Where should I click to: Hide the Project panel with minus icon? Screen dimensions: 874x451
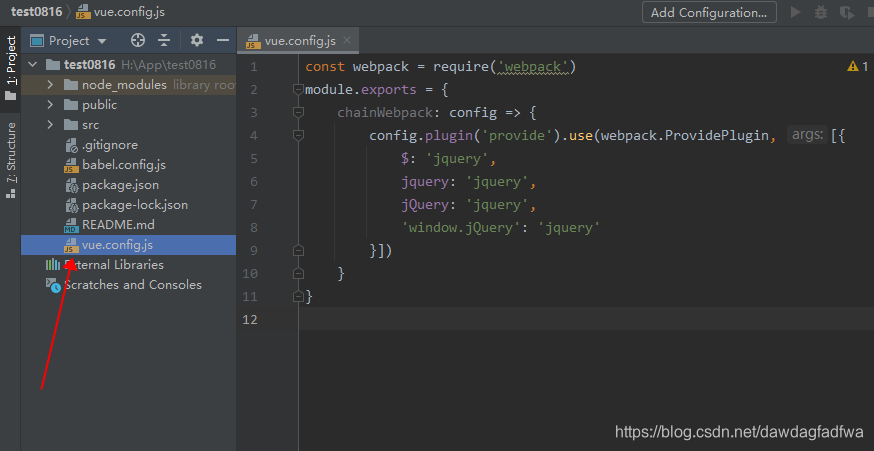tap(223, 40)
